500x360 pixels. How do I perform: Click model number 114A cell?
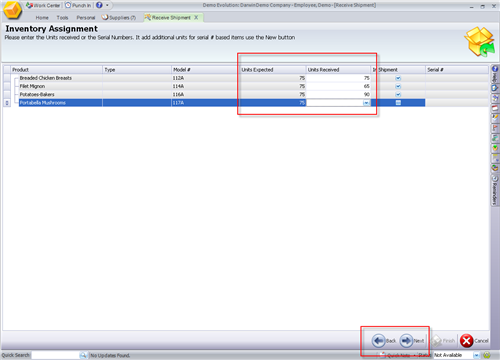click(205, 86)
